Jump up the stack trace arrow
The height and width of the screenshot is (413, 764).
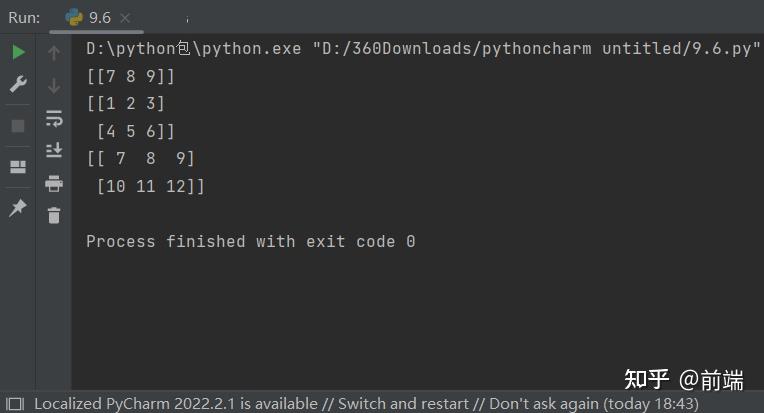pos(54,52)
